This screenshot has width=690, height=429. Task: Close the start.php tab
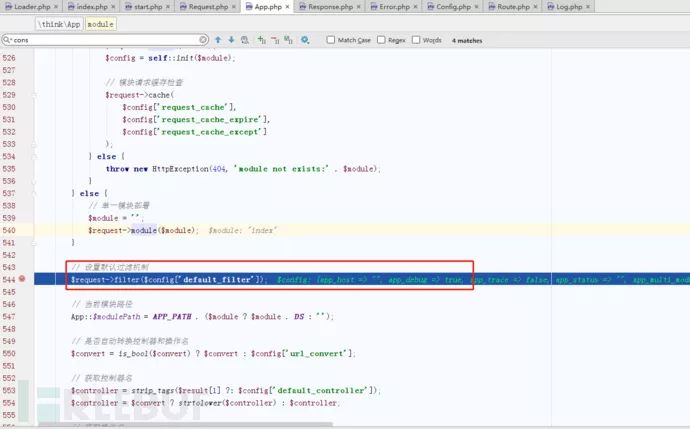(168, 7)
